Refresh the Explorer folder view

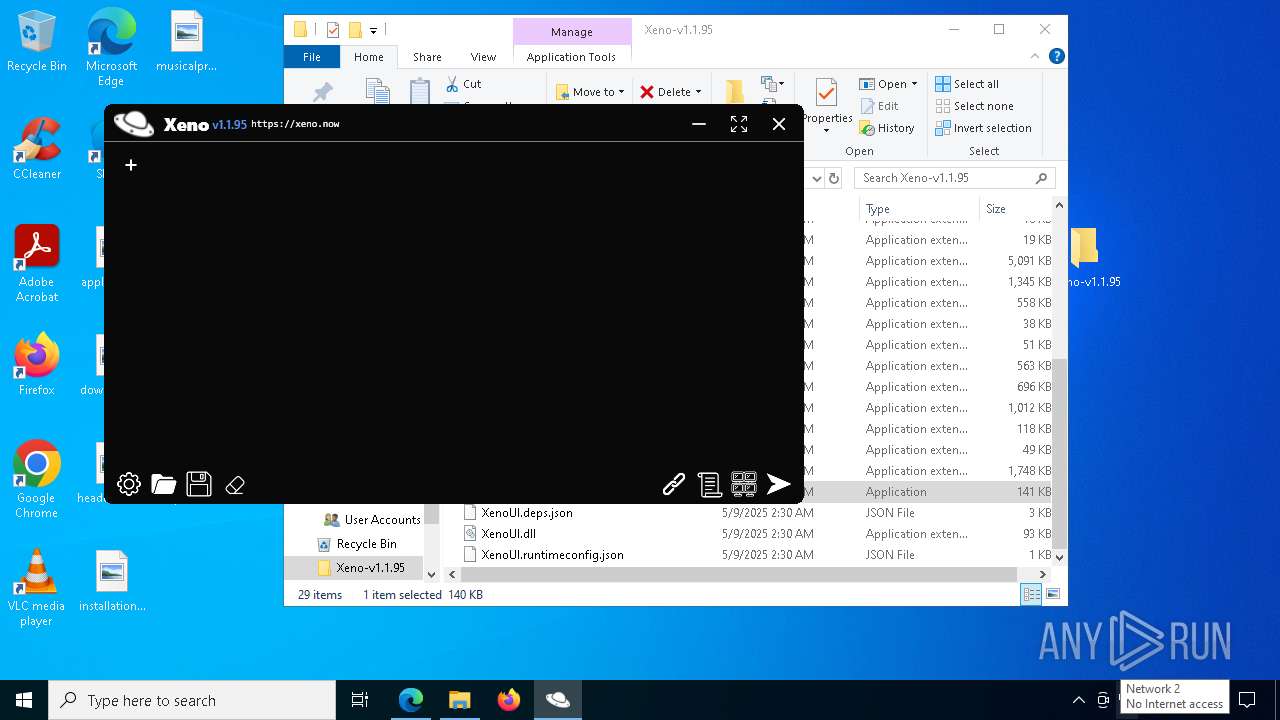click(x=834, y=178)
